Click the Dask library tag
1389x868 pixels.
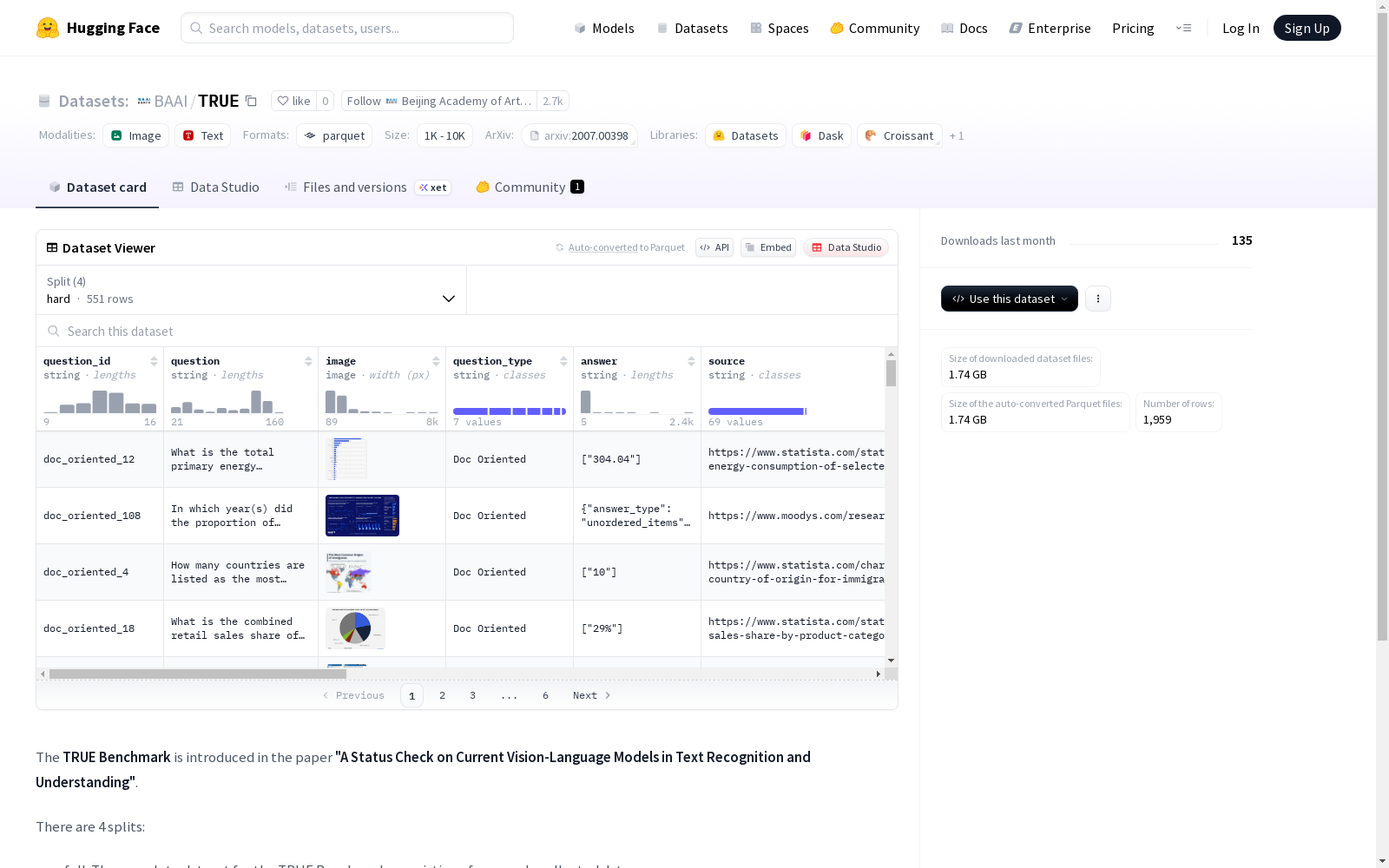[x=821, y=135]
